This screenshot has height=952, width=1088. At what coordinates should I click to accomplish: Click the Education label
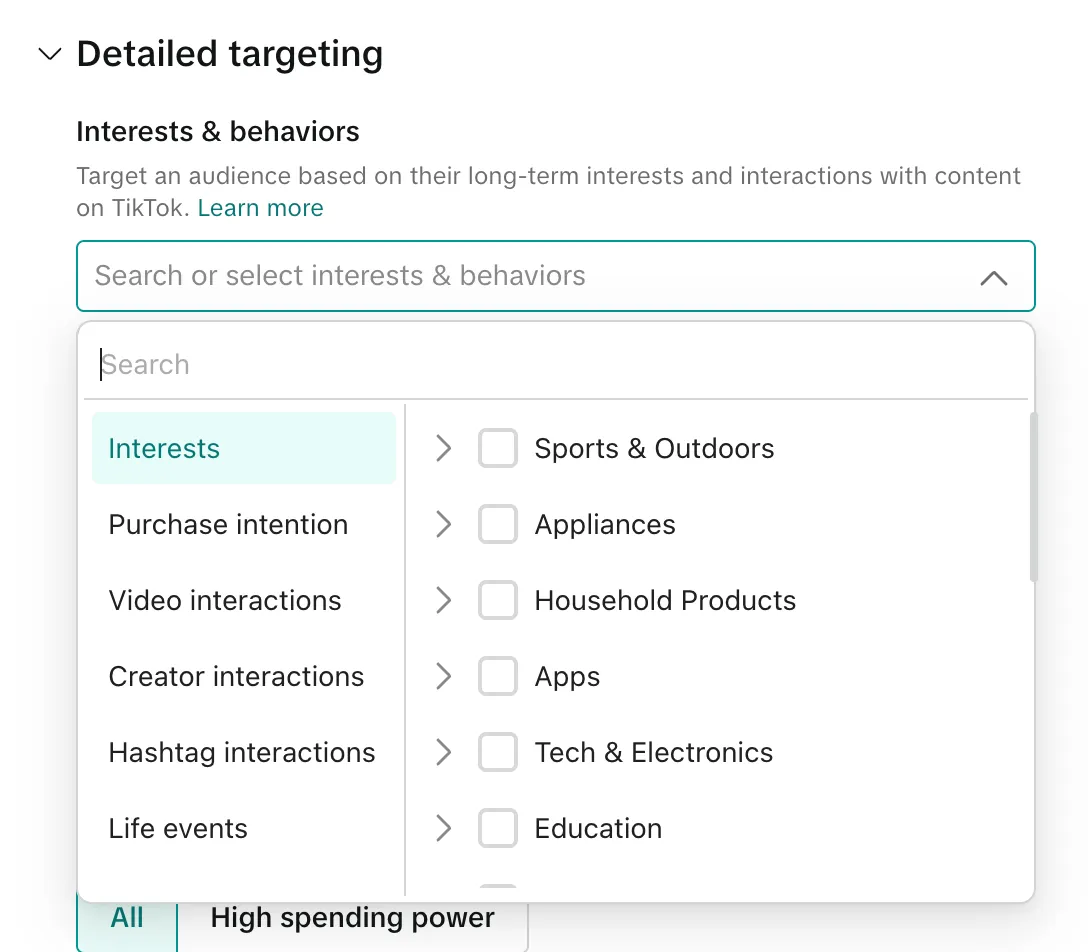pyautogui.click(x=598, y=828)
